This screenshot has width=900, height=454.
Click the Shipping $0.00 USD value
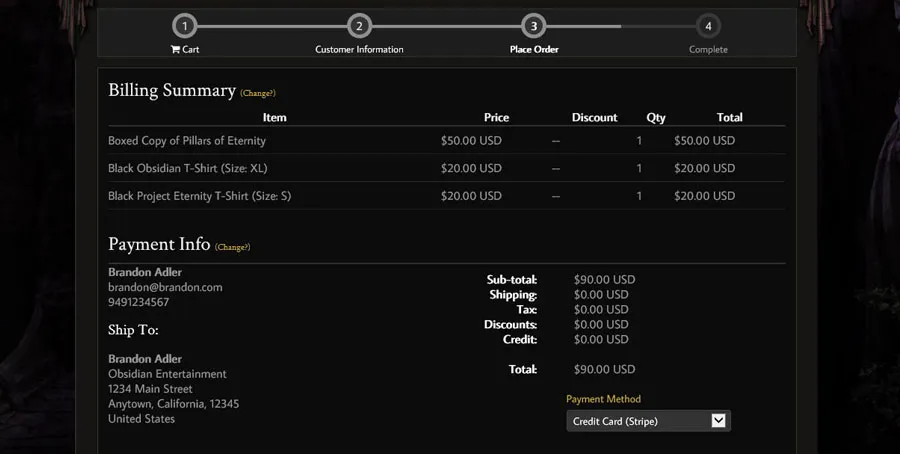[601, 294]
